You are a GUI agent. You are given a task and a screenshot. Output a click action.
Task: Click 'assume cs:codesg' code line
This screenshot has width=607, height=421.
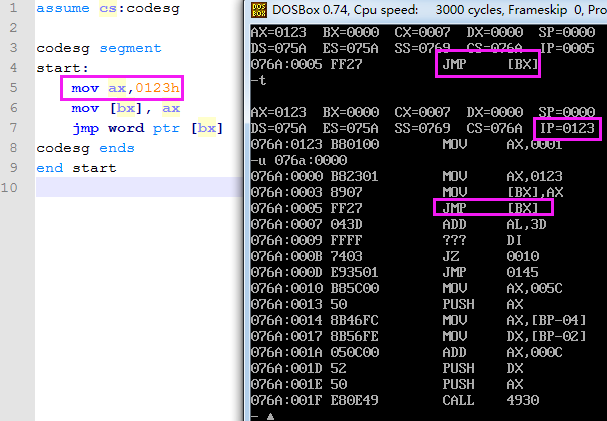[108, 8]
